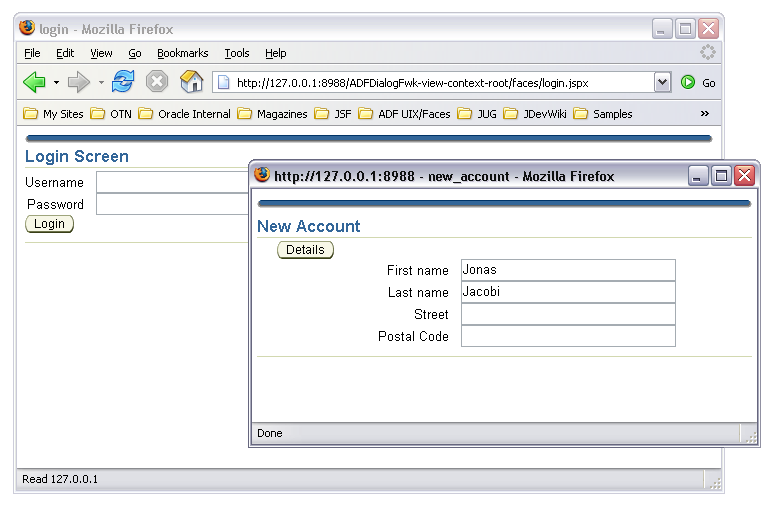The height and width of the screenshot is (508, 772).
Task: Click the Firefox icon in the login window title
Action: click(x=27, y=28)
